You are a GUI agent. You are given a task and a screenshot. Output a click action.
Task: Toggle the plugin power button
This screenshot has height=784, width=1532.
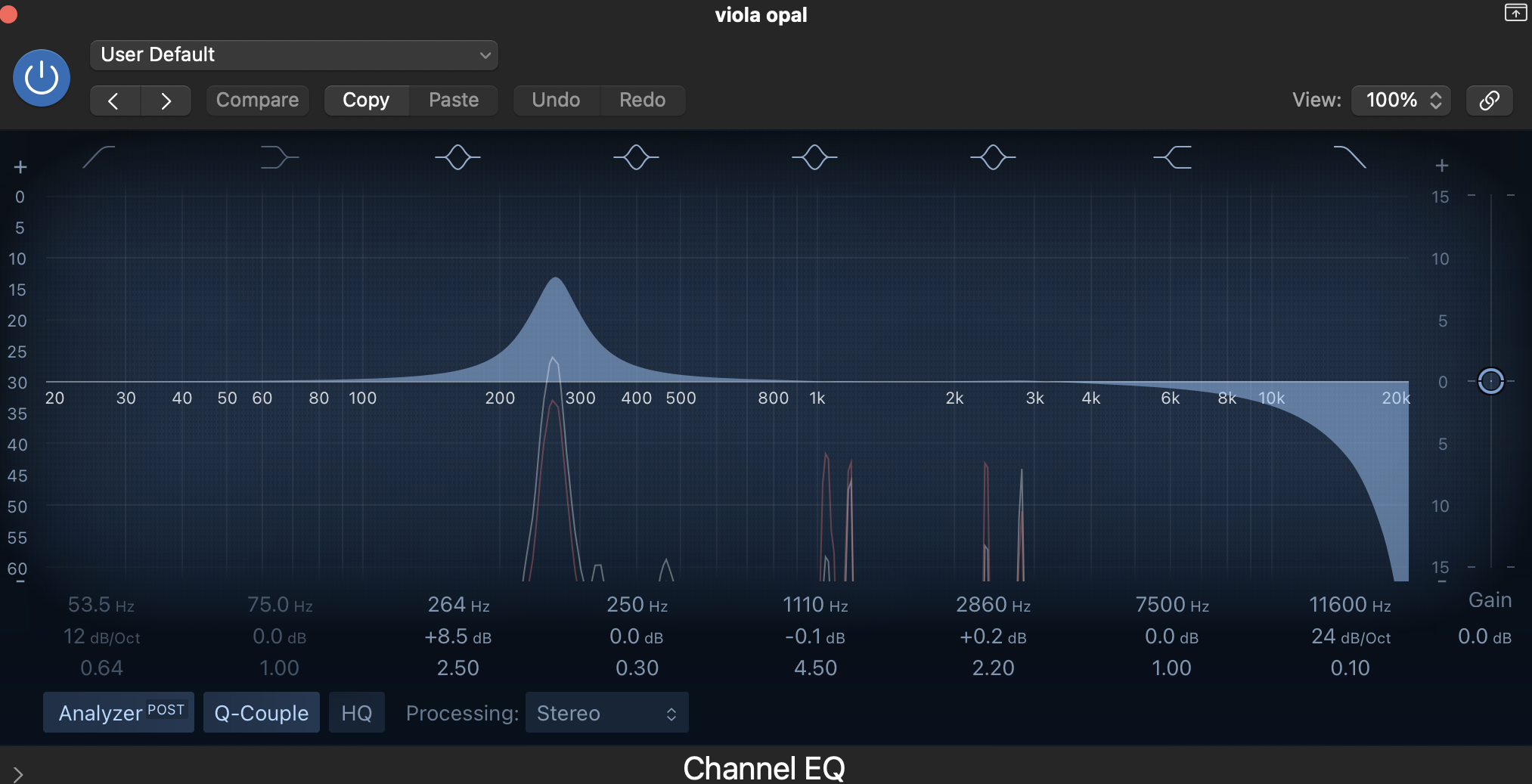pos(42,77)
